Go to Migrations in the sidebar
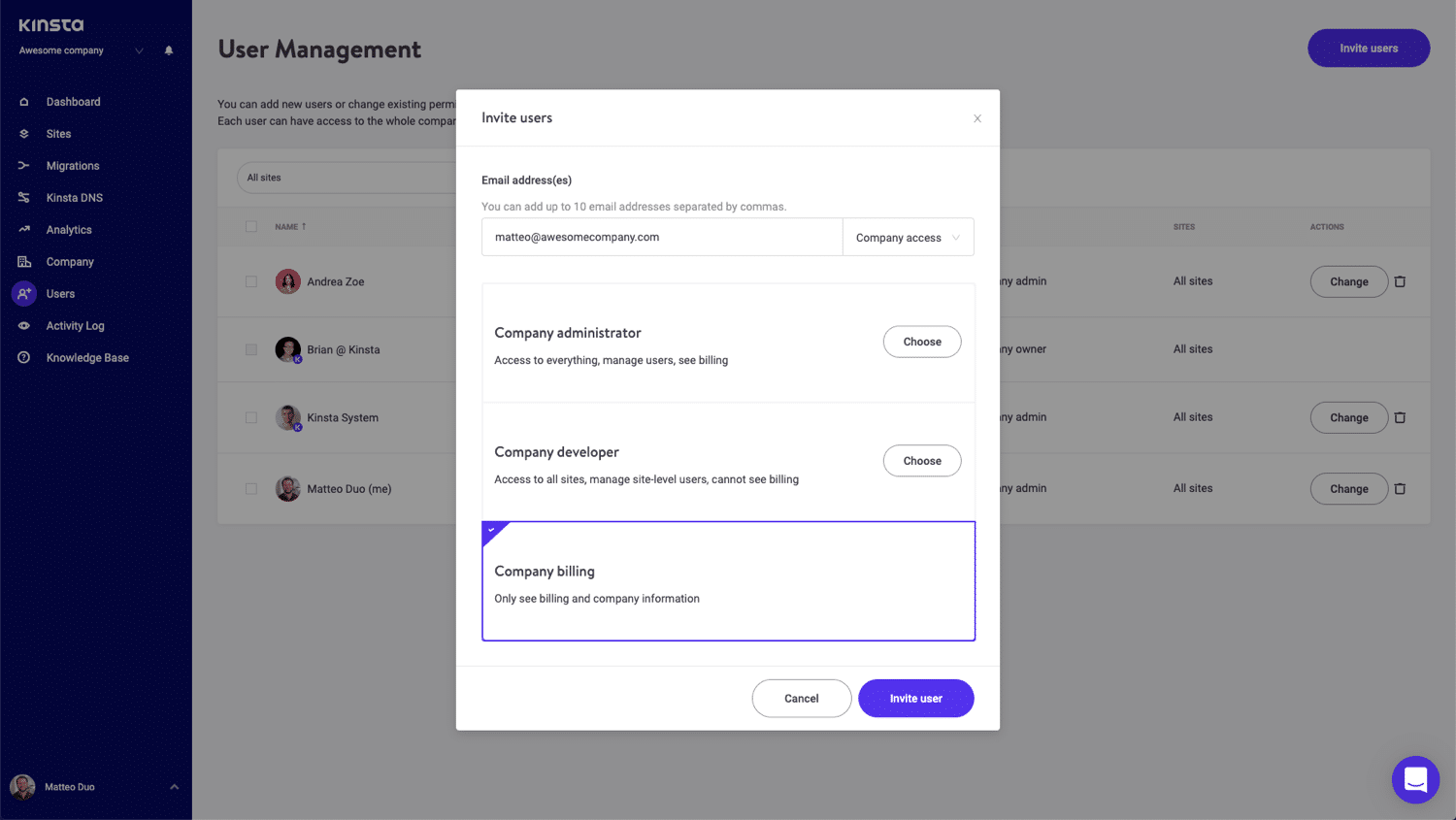 (x=73, y=166)
